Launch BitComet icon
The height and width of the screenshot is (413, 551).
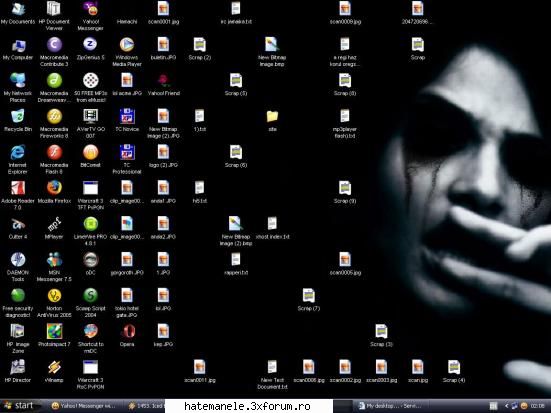[91, 156]
